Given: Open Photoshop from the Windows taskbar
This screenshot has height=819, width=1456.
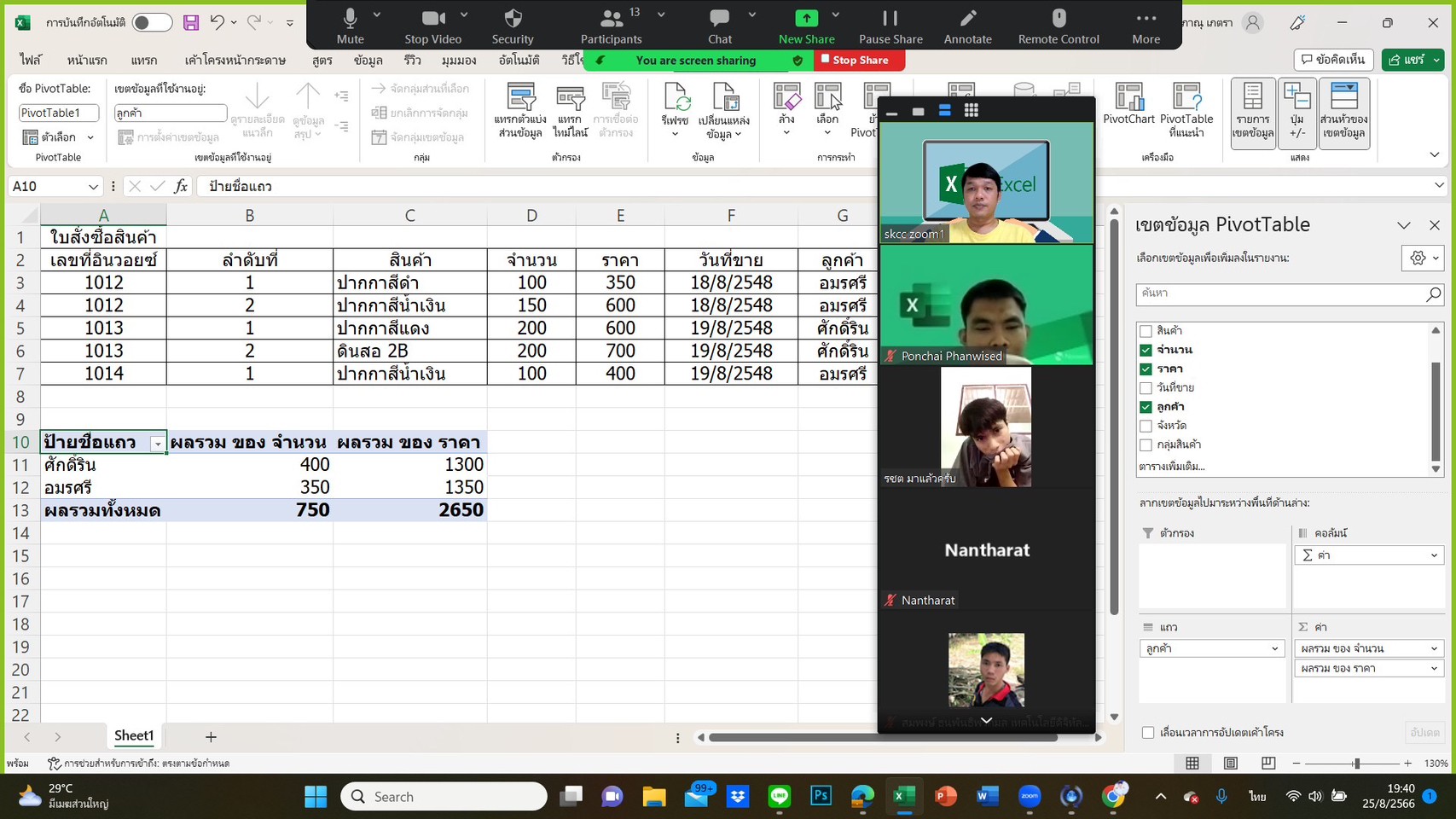Looking at the screenshot, I should (821, 797).
